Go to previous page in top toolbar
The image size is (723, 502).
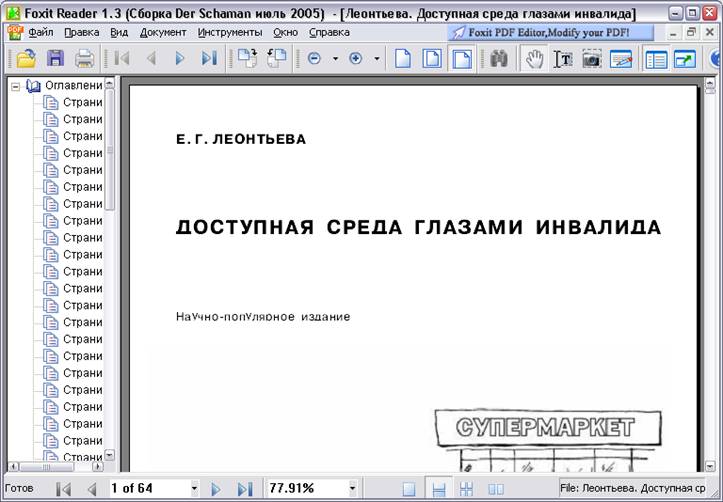[151, 59]
